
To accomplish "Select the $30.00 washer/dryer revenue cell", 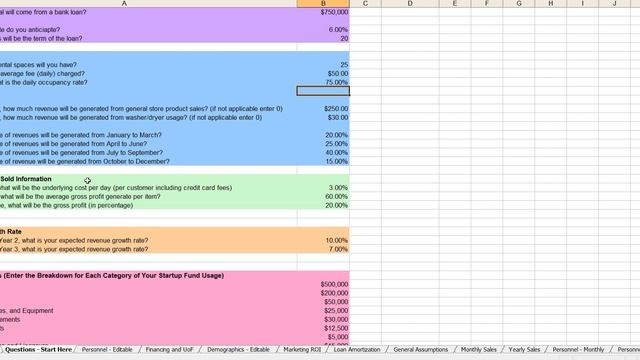I will [x=323, y=118].
